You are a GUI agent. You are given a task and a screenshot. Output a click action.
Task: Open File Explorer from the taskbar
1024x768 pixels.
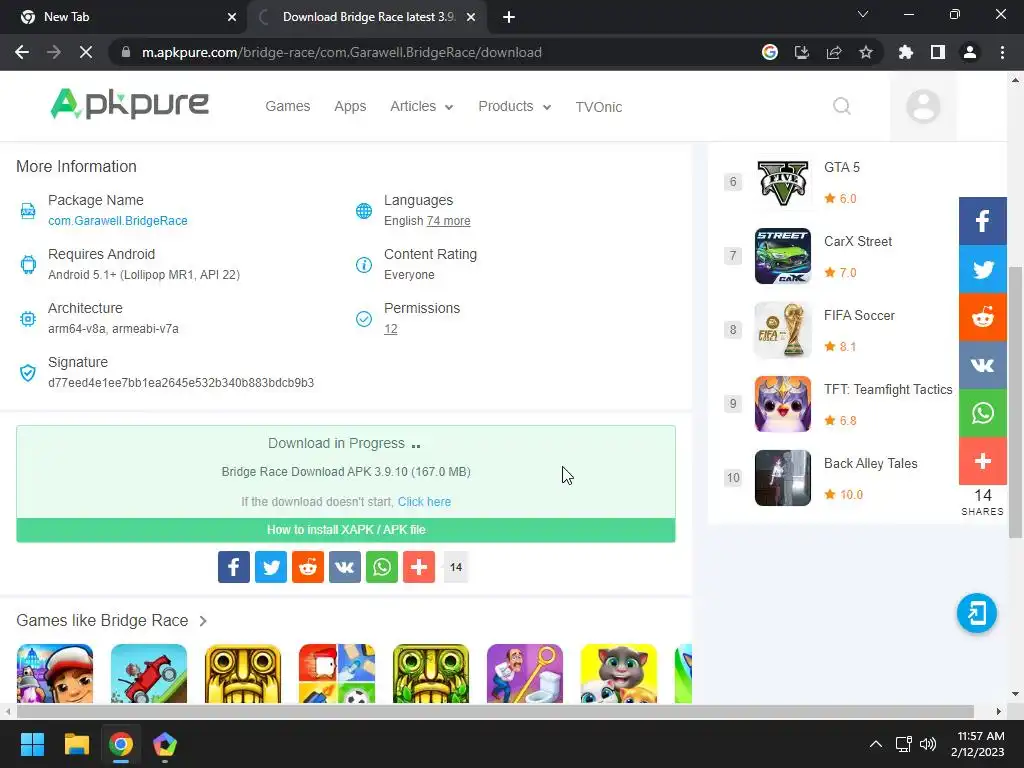click(76, 744)
